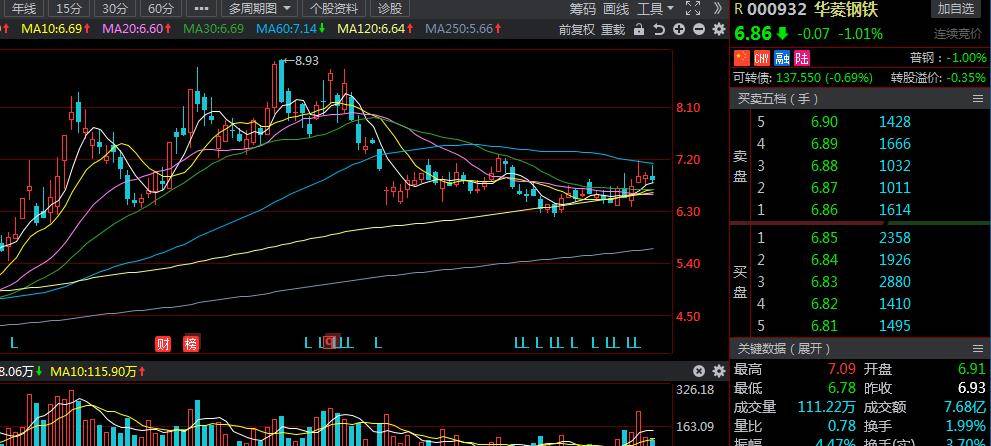Close the volume sub-chart panel
The width and height of the screenshot is (991, 446).
pos(698,371)
